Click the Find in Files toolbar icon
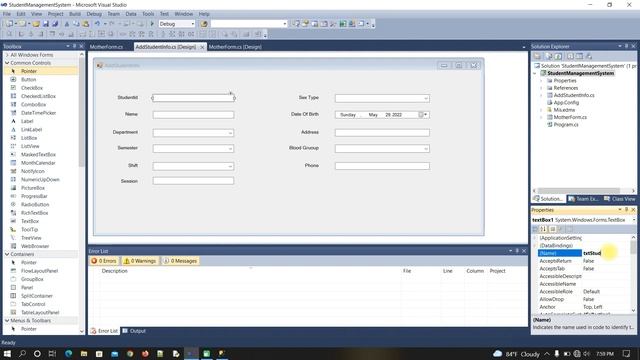This screenshot has height=360, width=640. tap(204, 24)
